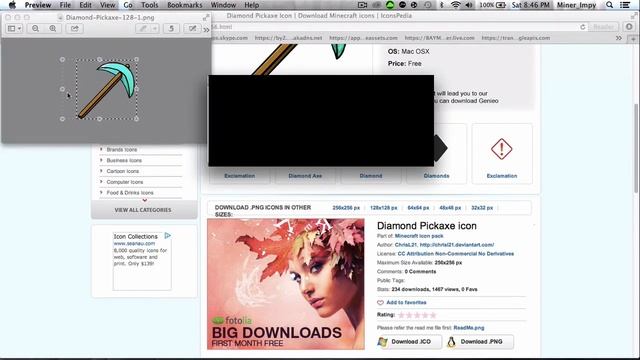
Task: Click the red down arrow under categories
Action: tap(144, 200)
